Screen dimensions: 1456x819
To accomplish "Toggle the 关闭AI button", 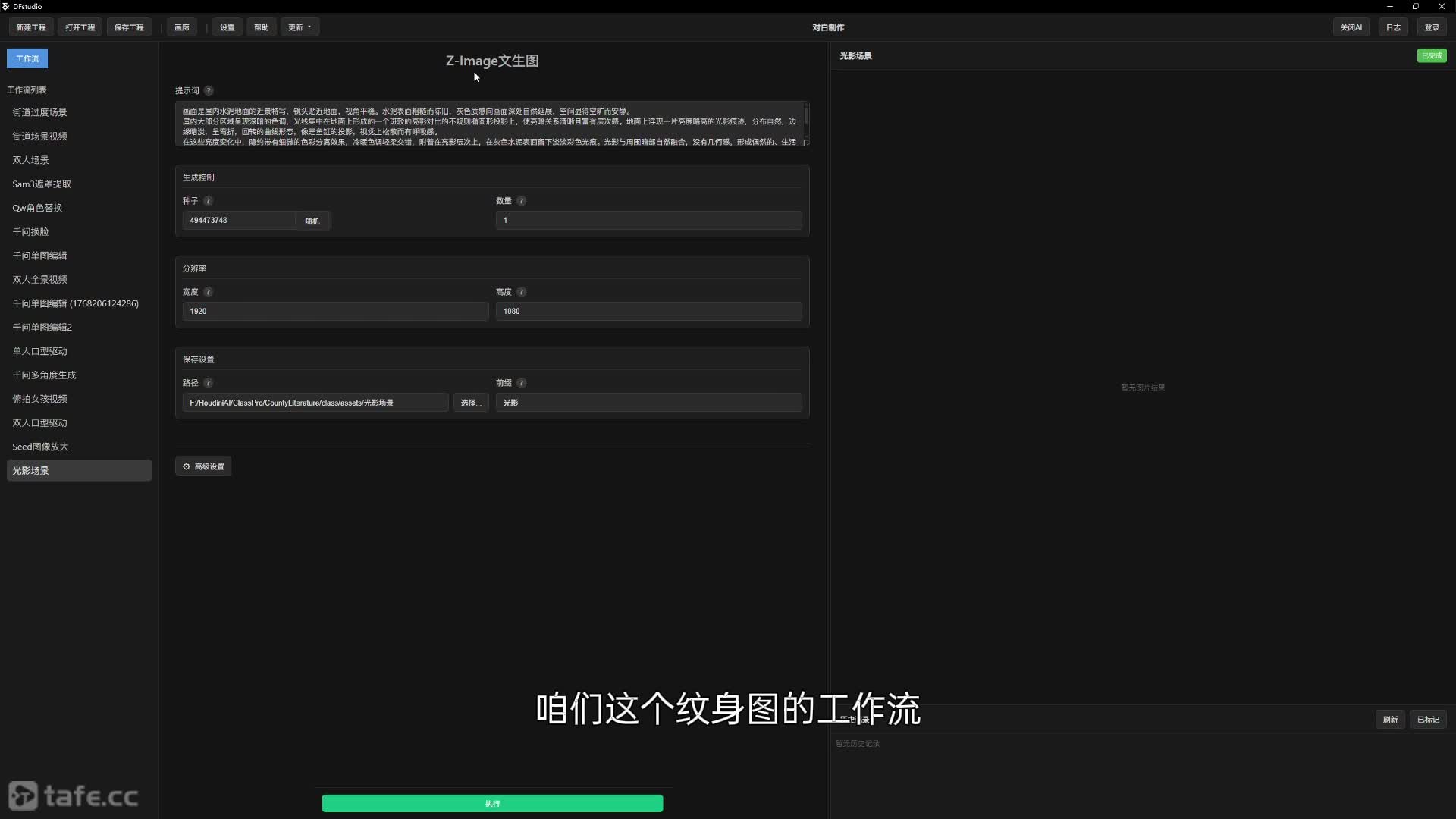I will pos(1351,27).
